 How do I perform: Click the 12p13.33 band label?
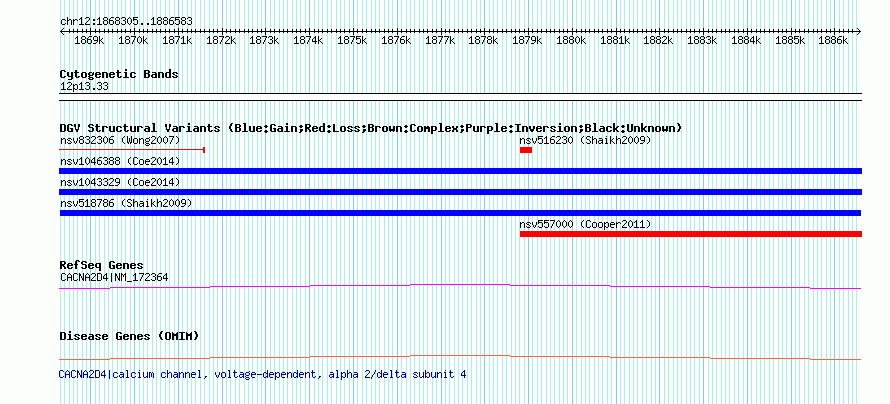click(84, 87)
